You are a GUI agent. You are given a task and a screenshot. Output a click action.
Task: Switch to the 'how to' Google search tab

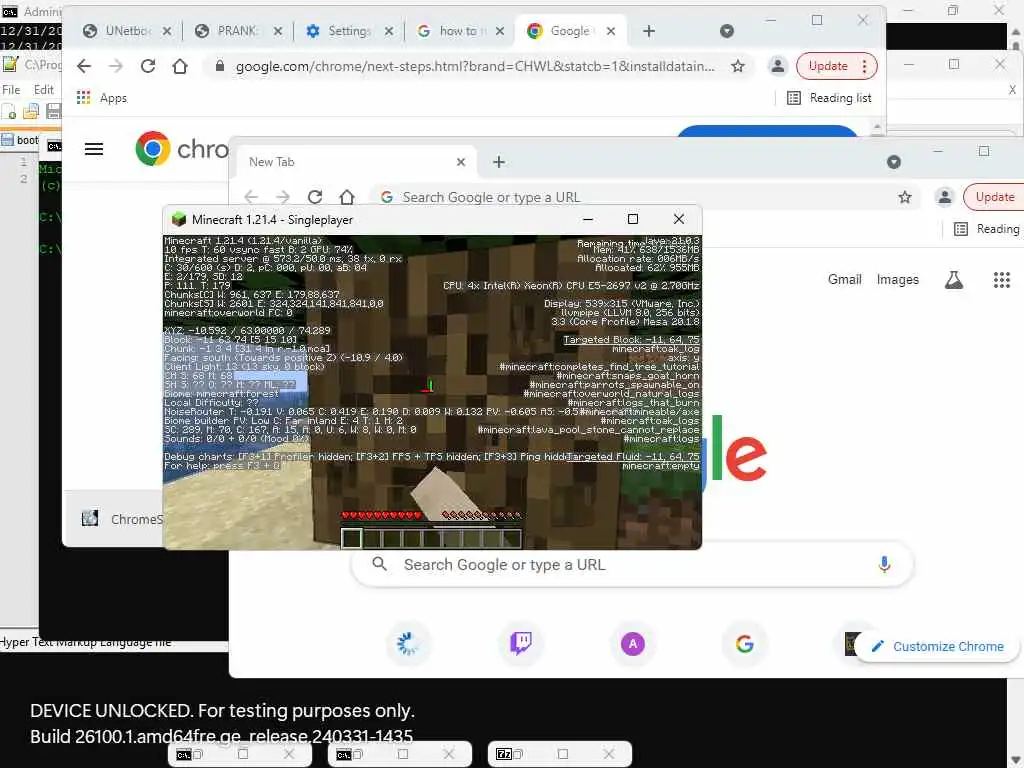click(460, 31)
